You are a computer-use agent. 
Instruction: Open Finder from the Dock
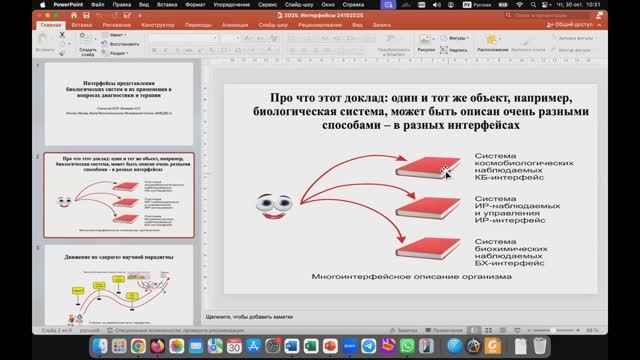click(x=100, y=346)
